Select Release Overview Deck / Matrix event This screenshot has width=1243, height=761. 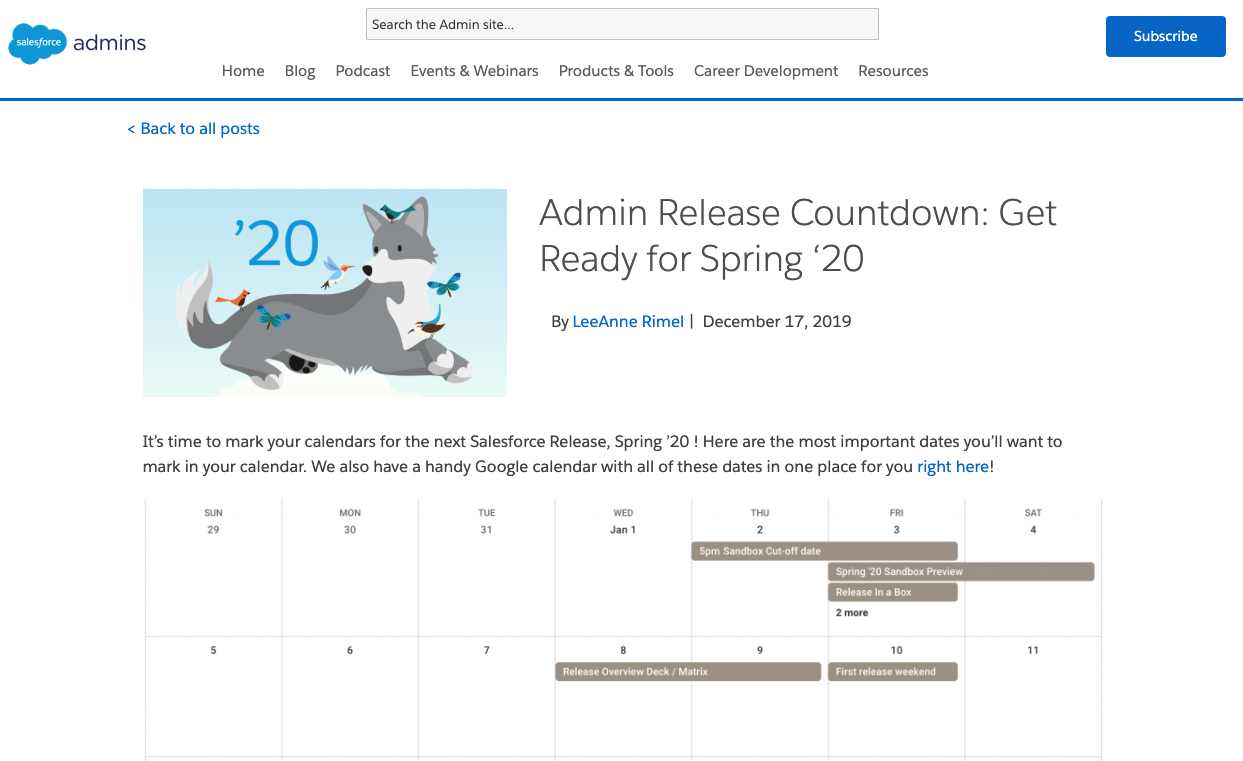[688, 672]
